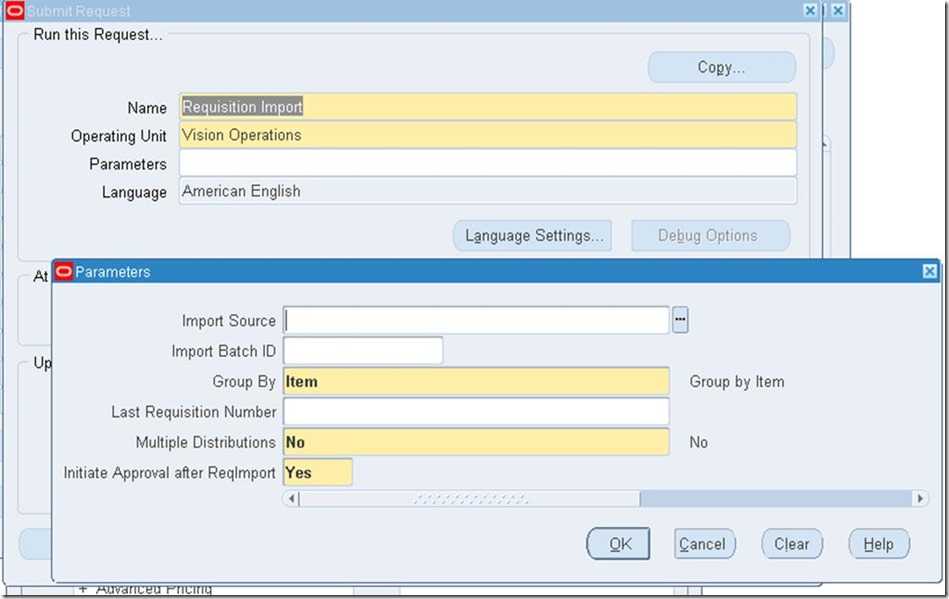Click the Operating Unit field Vision Operations
This screenshot has height=599, width=949.
(x=488, y=135)
